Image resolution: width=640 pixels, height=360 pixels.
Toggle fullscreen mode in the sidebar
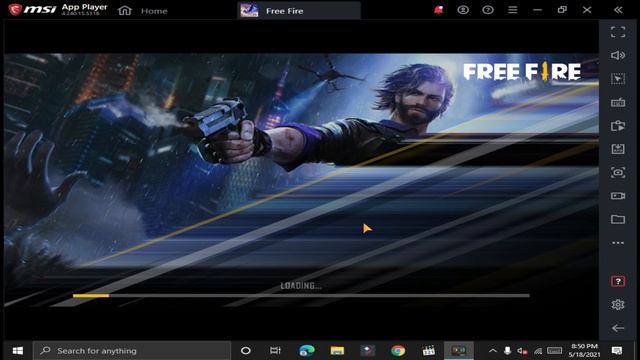pyautogui.click(x=618, y=32)
